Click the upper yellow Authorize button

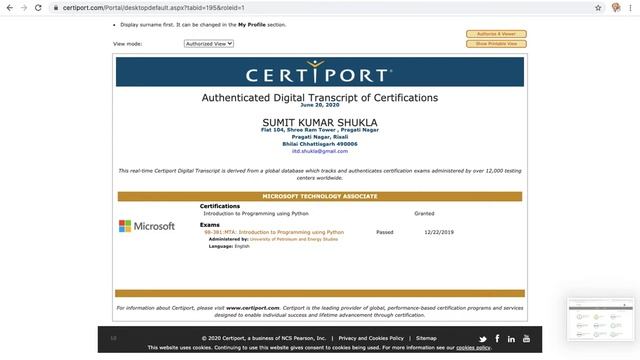click(x=496, y=34)
